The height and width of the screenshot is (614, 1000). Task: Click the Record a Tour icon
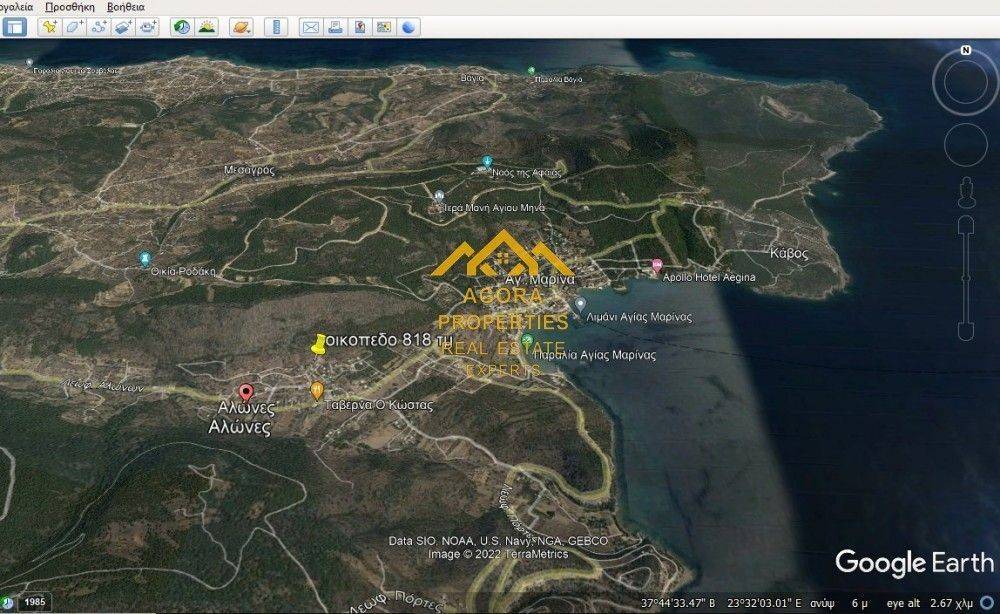tap(148, 27)
